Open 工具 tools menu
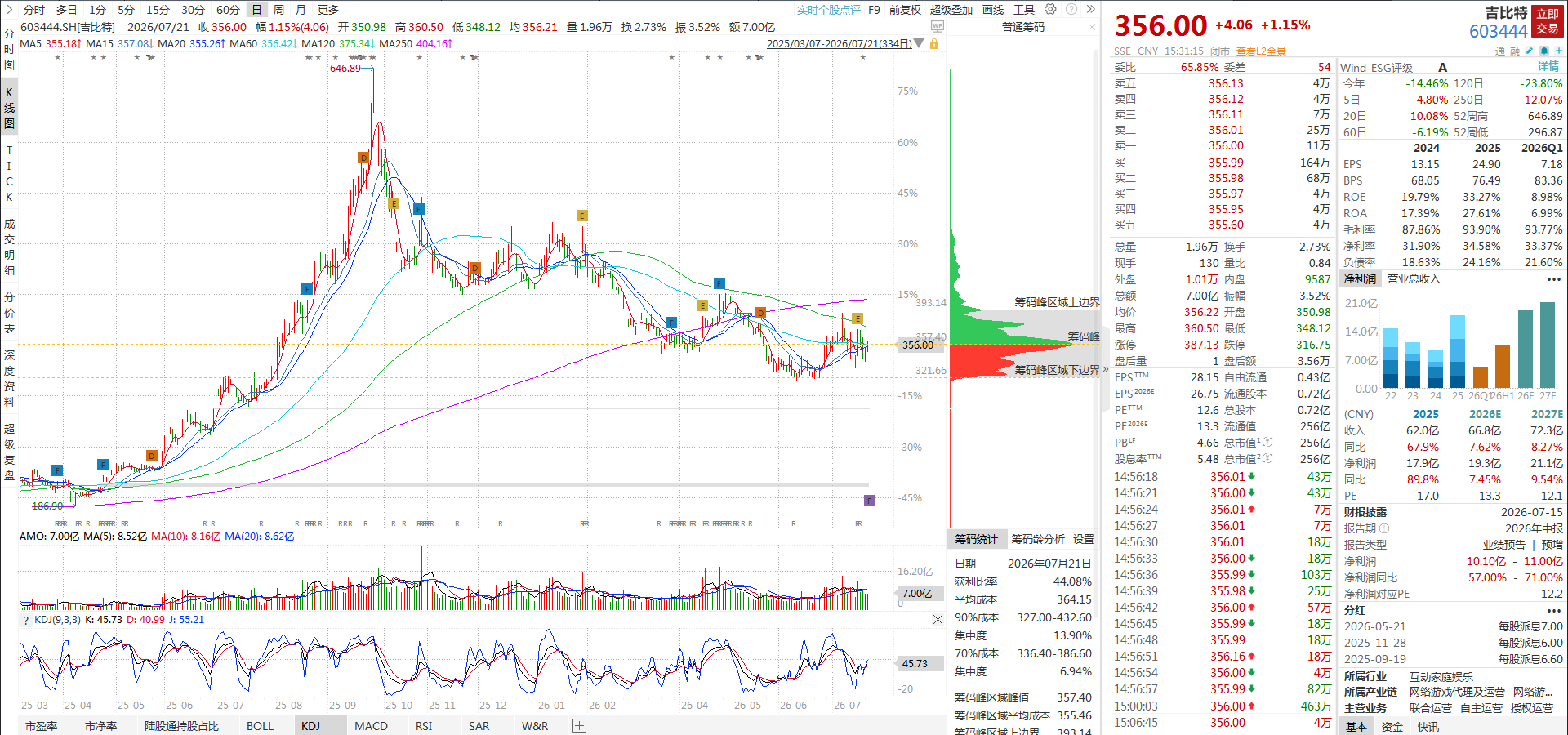Image resolution: width=1568 pixels, height=735 pixels. click(x=1024, y=10)
